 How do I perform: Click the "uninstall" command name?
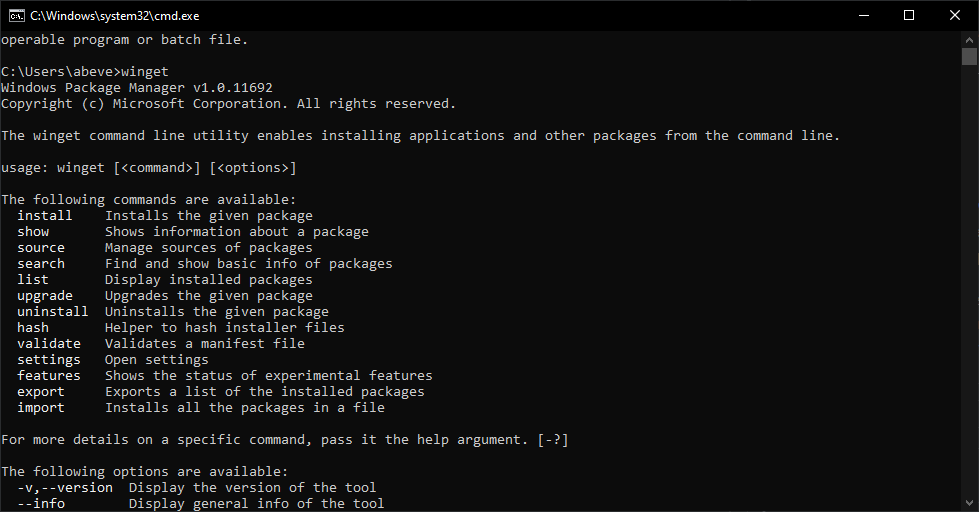[53, 311]
